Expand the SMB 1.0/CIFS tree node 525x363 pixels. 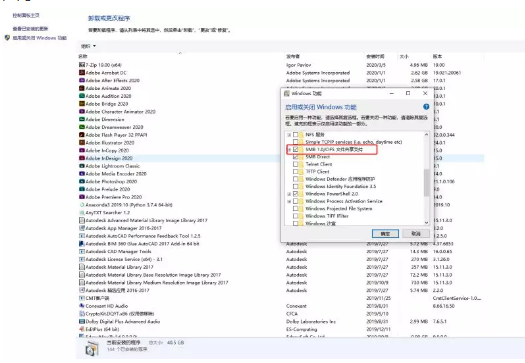click(x=289, y=149)
